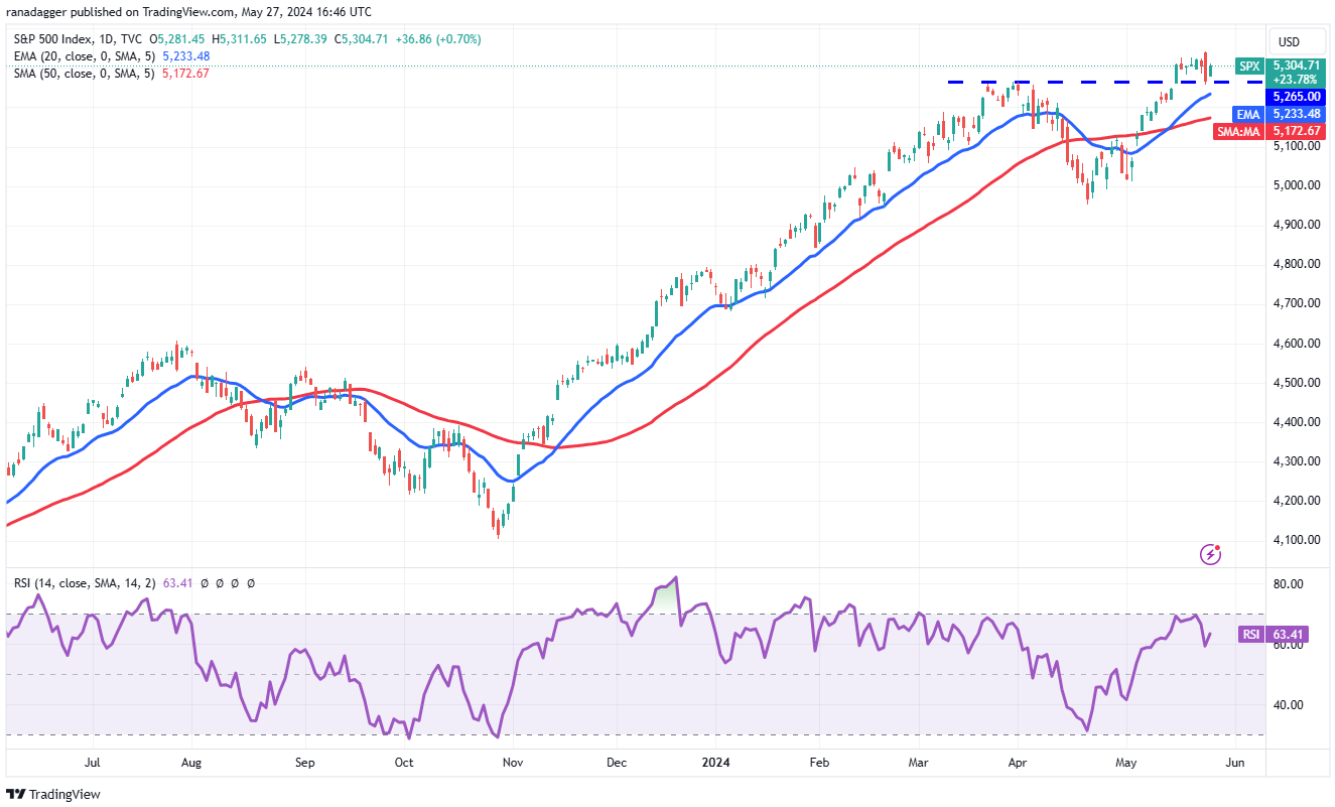Click the EMA (20, close, 0, SMA, 5) legend
The width and height of the screenshot is (1335, 807).
(x=82, y=56)
